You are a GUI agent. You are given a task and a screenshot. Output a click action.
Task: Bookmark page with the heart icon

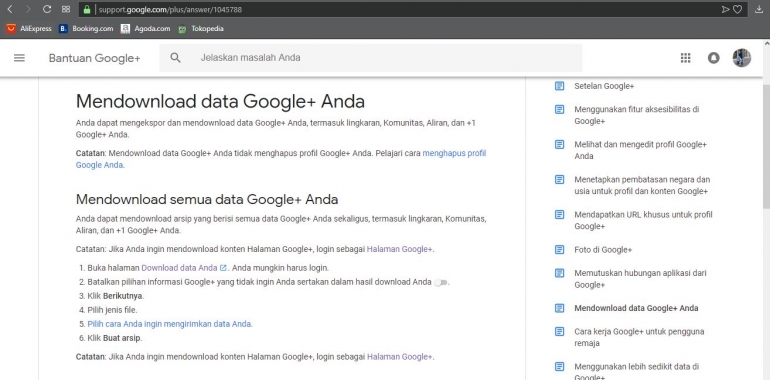pos(737,9)
